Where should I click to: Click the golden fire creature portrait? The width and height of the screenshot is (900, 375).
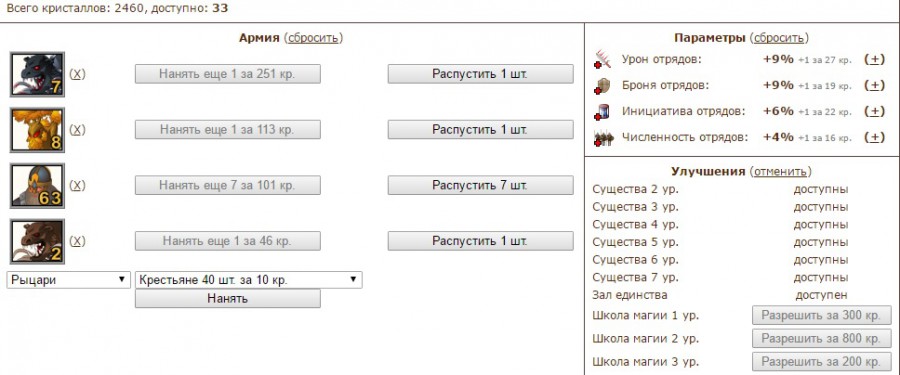[x=37, y=130]
